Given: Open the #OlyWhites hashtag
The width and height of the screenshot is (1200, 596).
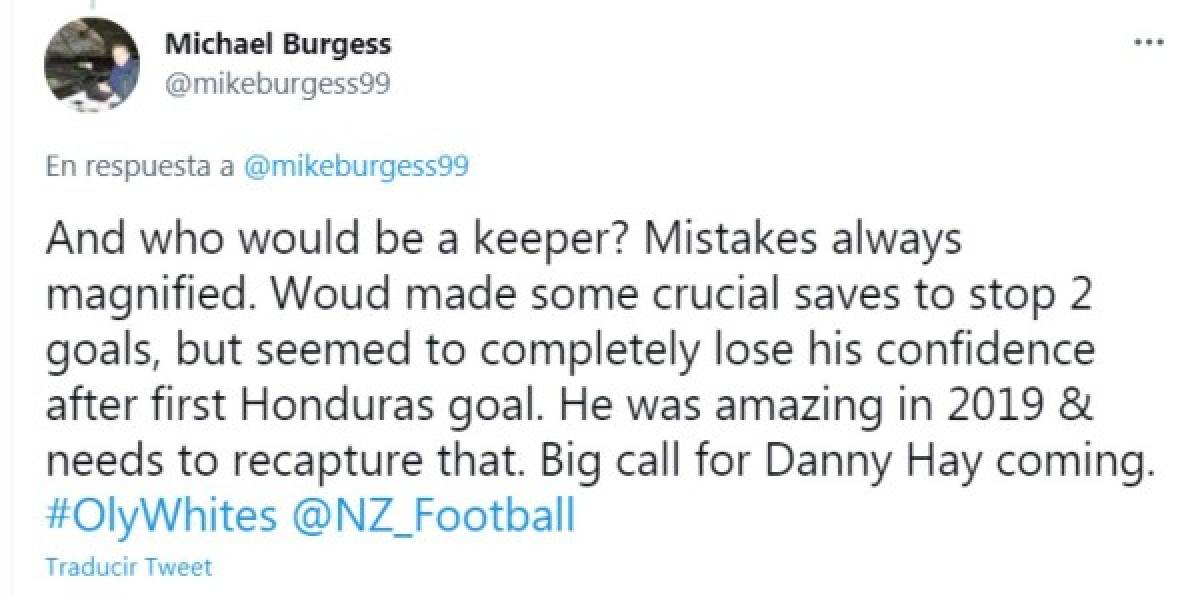Looking at the screenshot, I should tap(161, 517).
